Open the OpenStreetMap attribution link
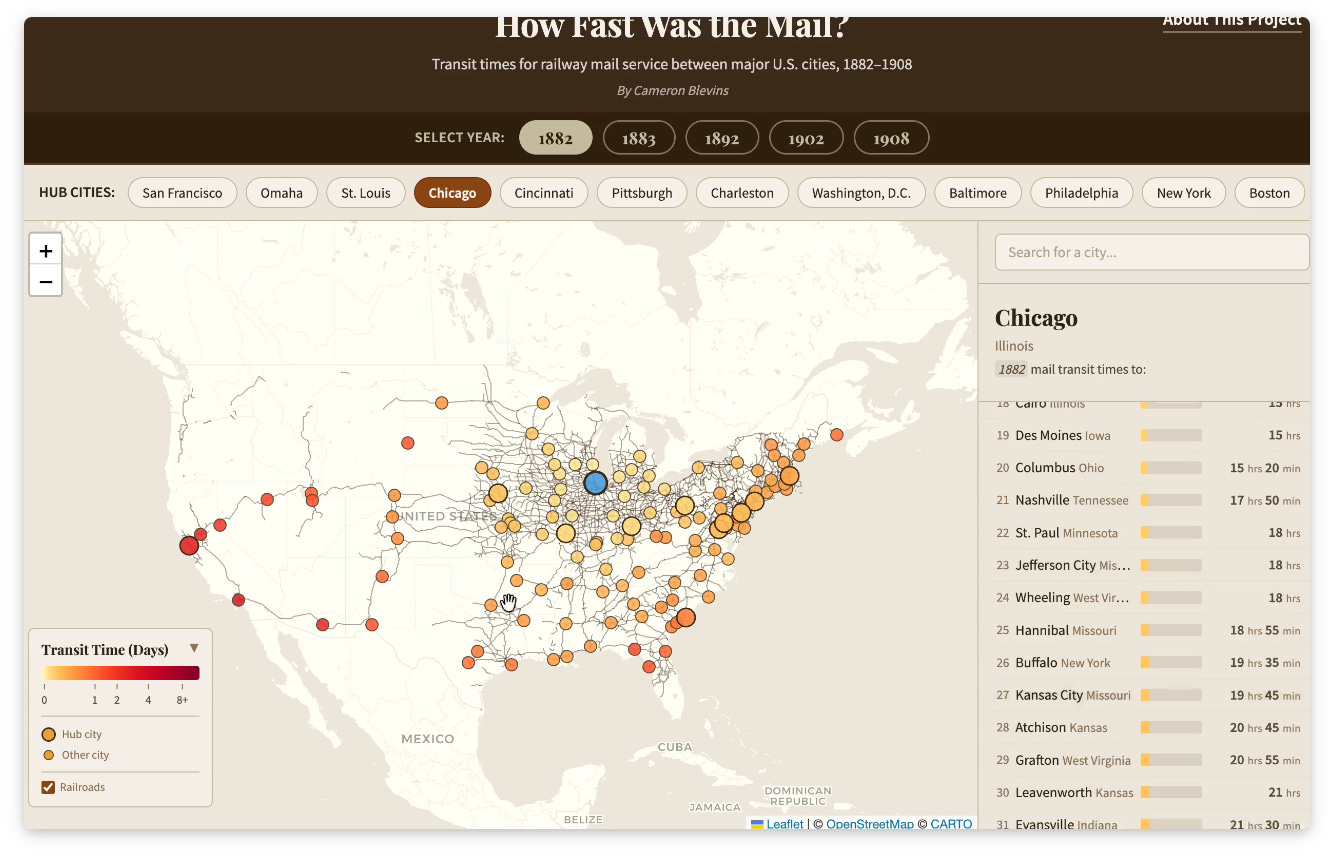1342x856 pixels. click(x=870, y=824)
